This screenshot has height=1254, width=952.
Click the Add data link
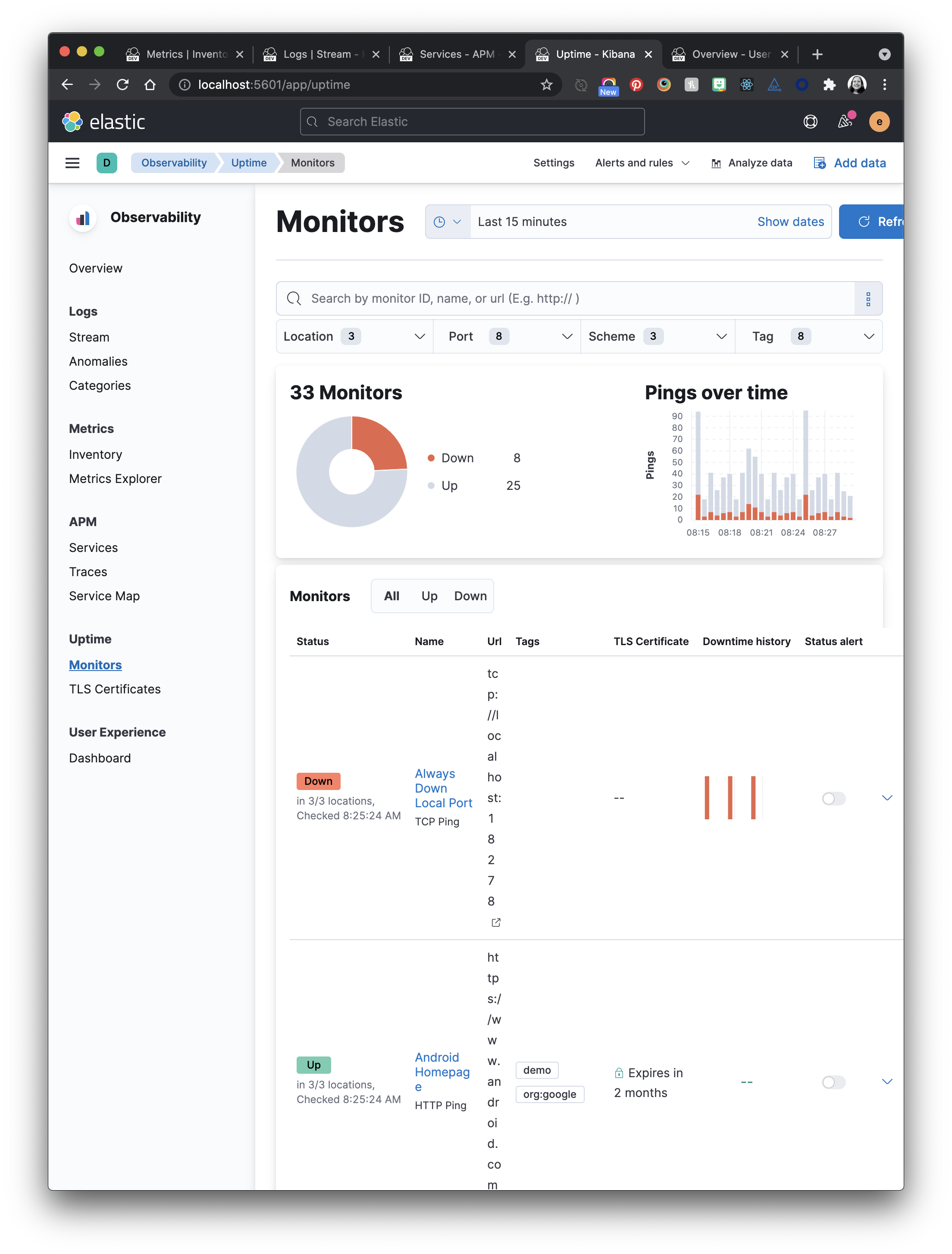[x=850, y=163]
